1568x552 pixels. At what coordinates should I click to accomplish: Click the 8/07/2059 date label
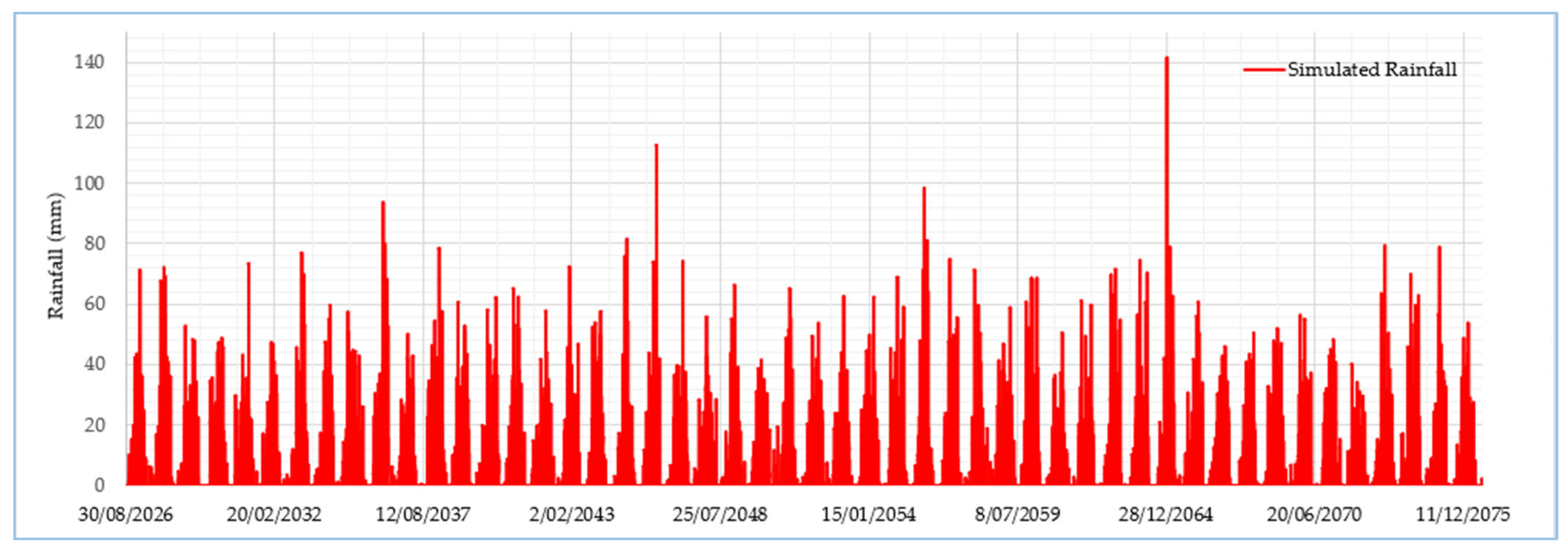1017,515
